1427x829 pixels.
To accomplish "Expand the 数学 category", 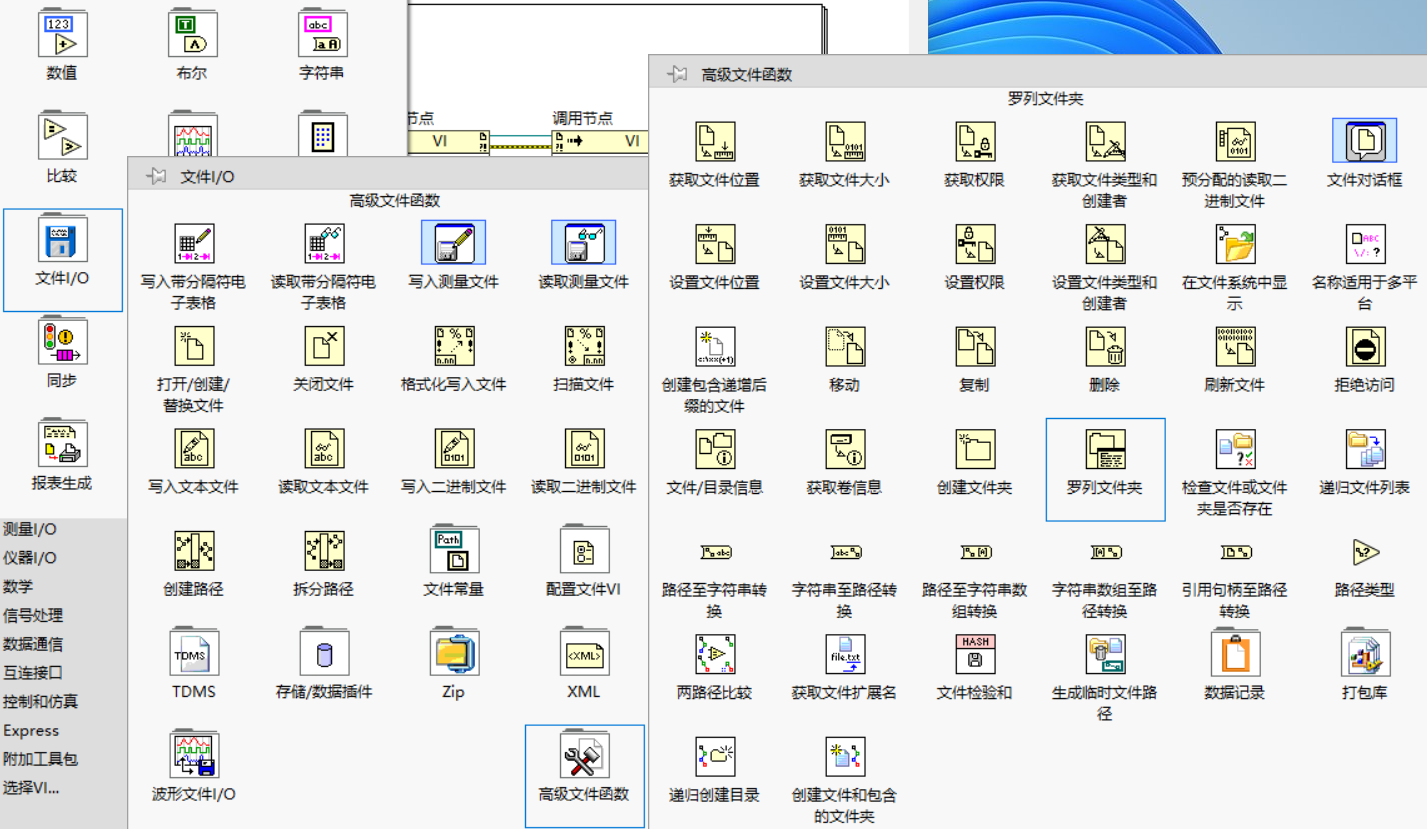I will tap(18, 587).
